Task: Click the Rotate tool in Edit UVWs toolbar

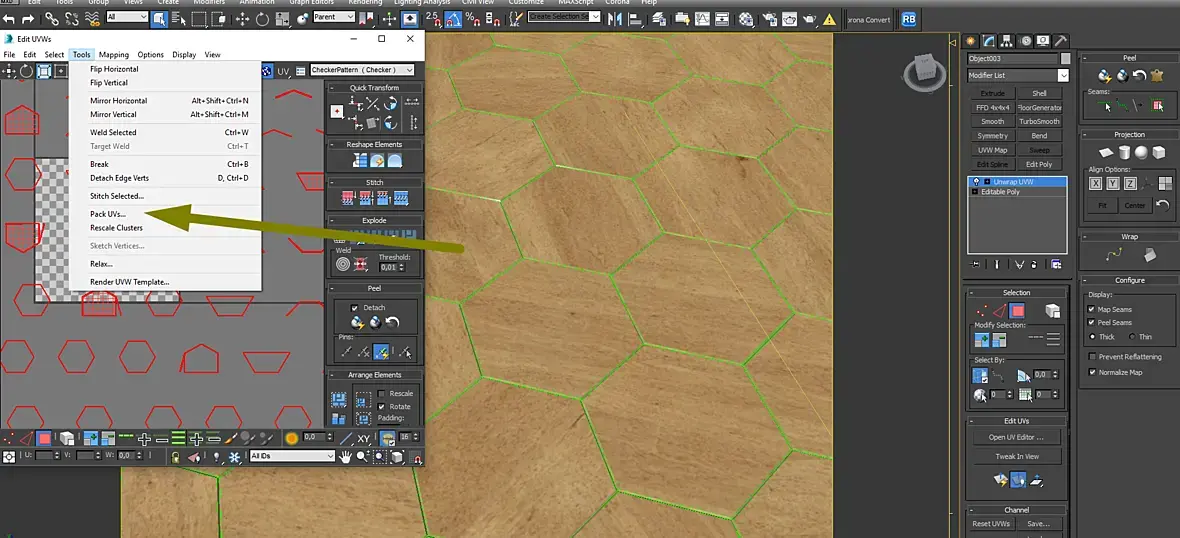Action: point(26,71)
